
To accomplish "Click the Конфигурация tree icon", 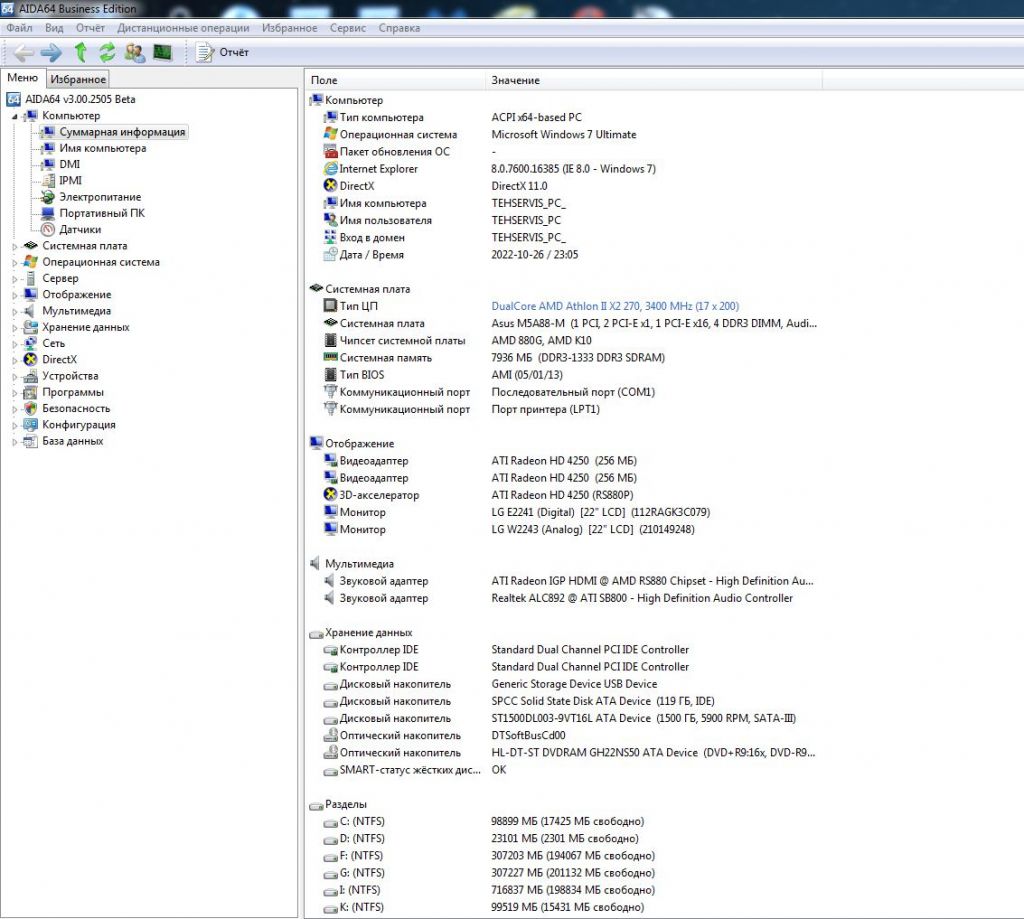I will (31, 425).
